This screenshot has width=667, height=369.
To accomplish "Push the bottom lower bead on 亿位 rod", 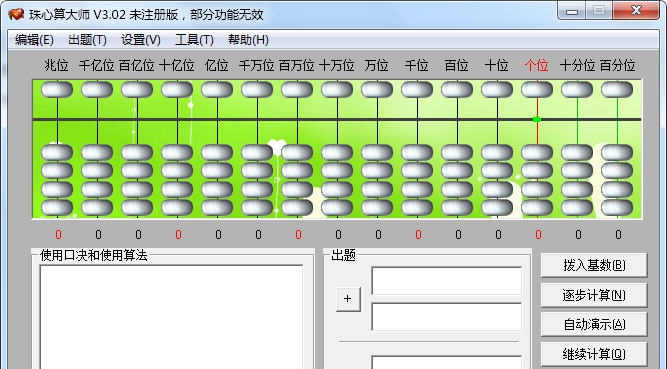I will 217,208.
